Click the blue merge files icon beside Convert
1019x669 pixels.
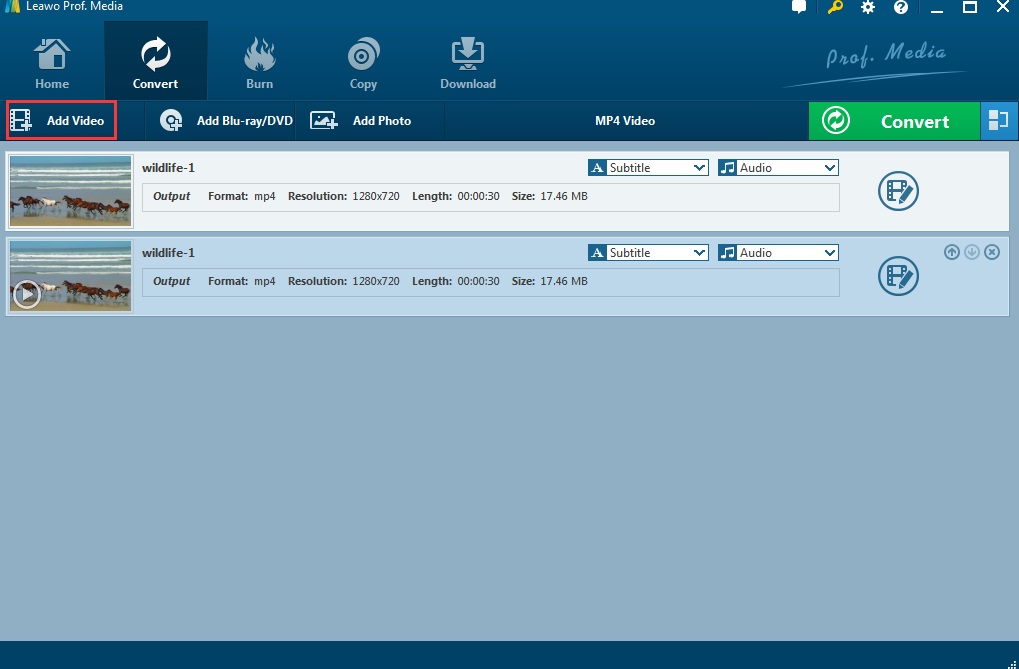click(x=998, y=121)
